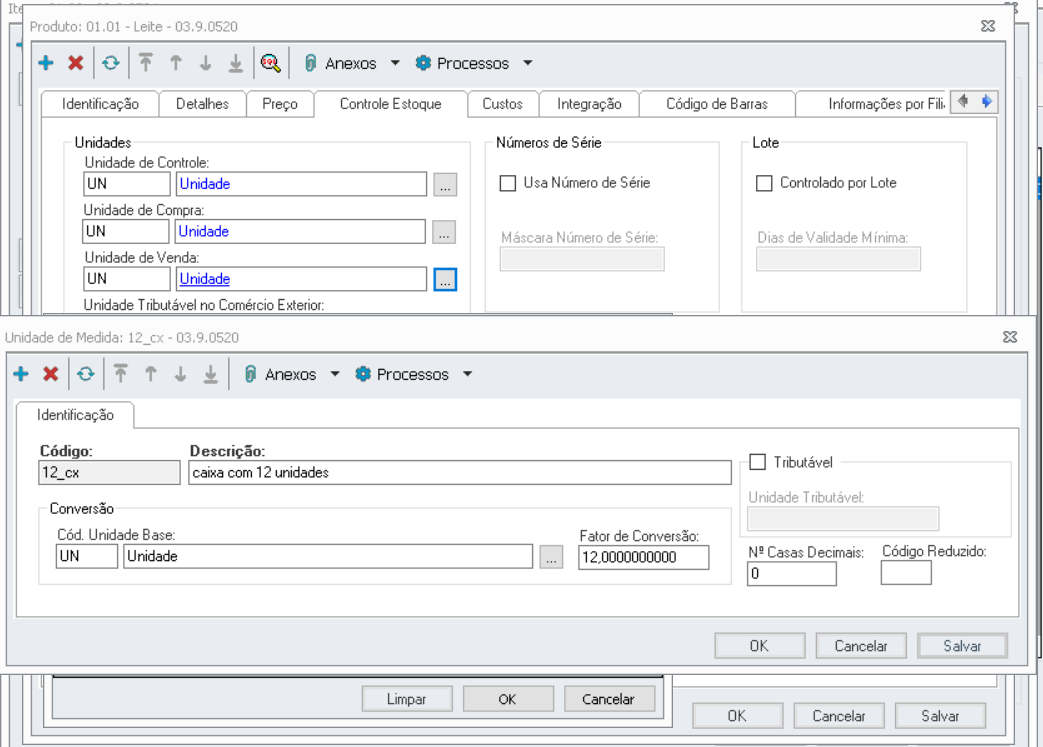Click the Cód. Unidade Base UN code field

87,556
